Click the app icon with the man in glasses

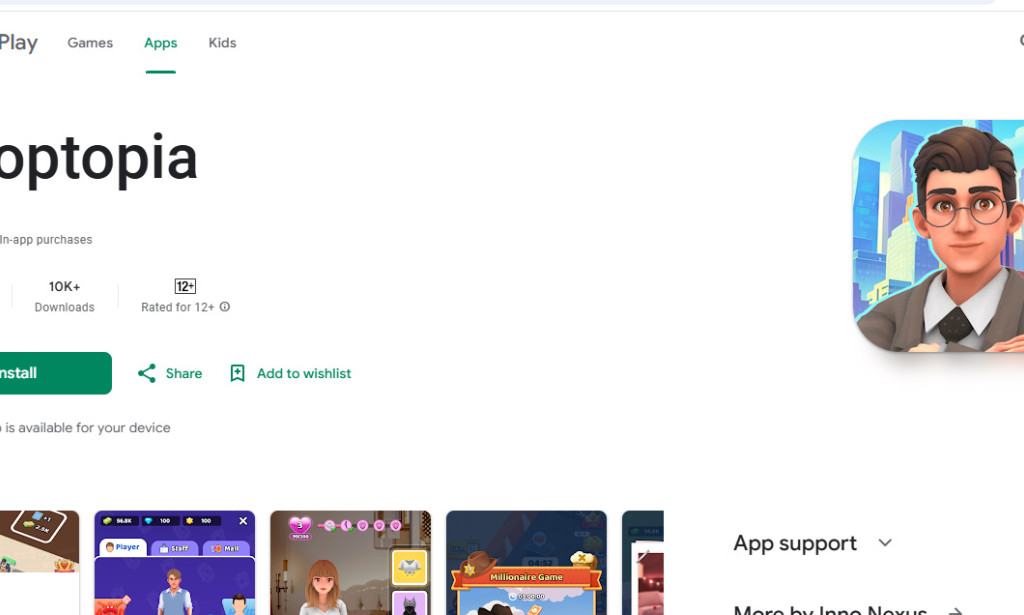coord(938,236)
